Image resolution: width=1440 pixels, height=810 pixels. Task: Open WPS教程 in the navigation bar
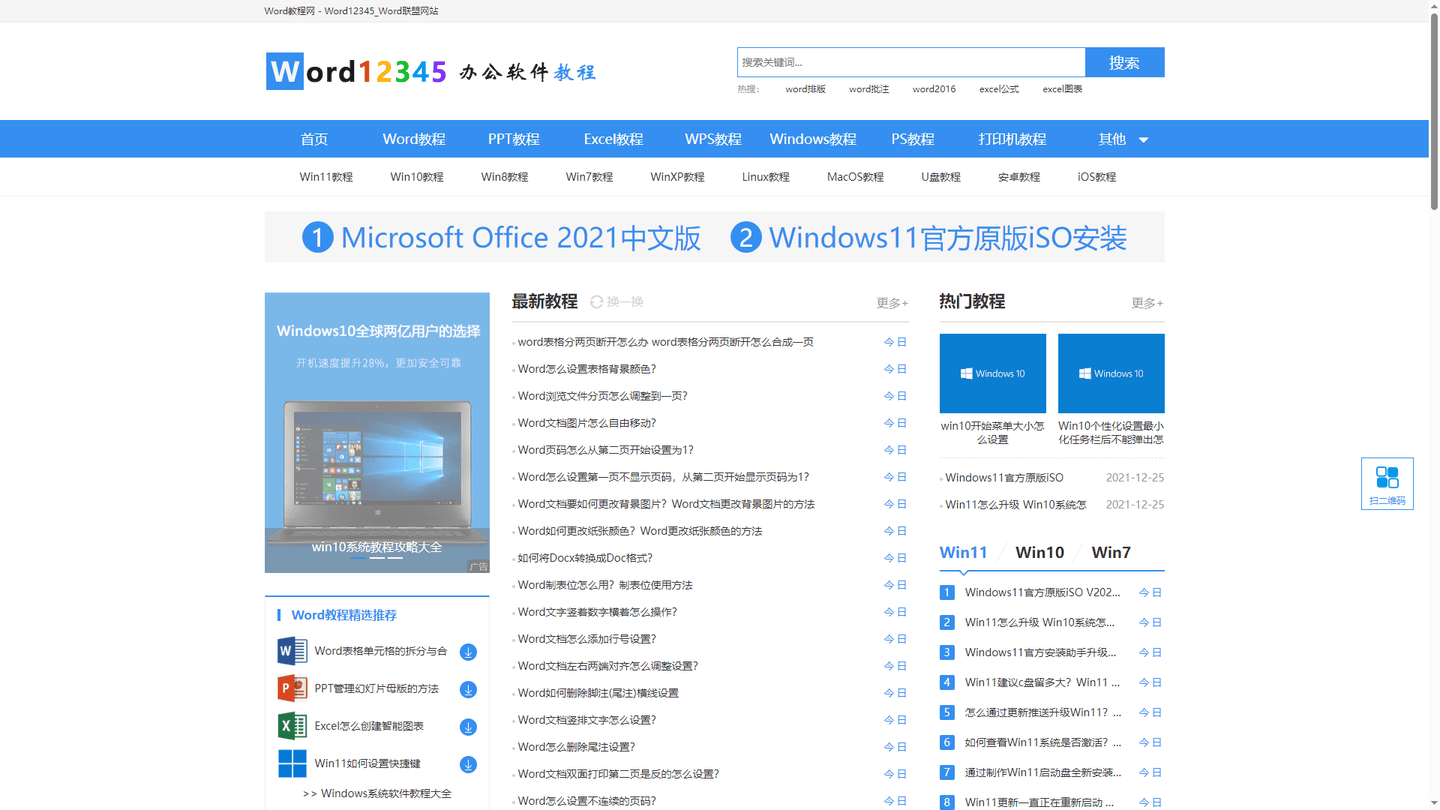[713, 139]
